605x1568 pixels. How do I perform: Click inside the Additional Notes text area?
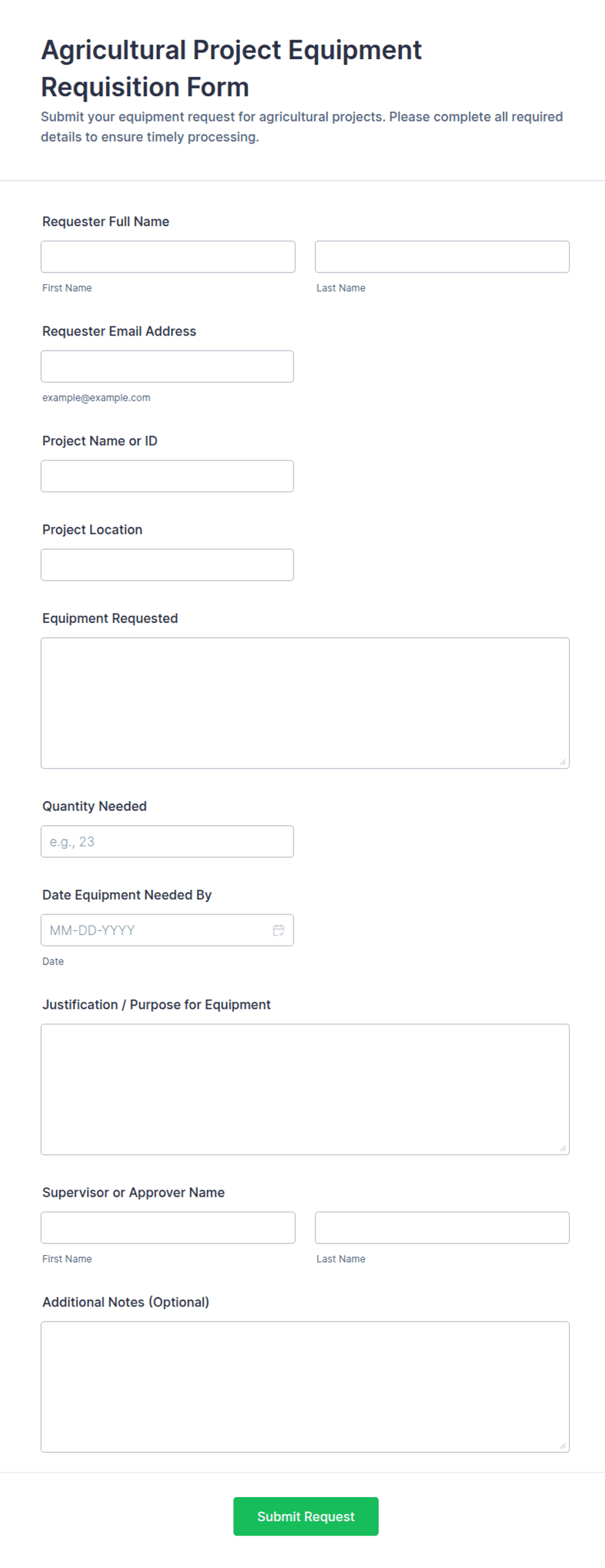[305, 1387]
